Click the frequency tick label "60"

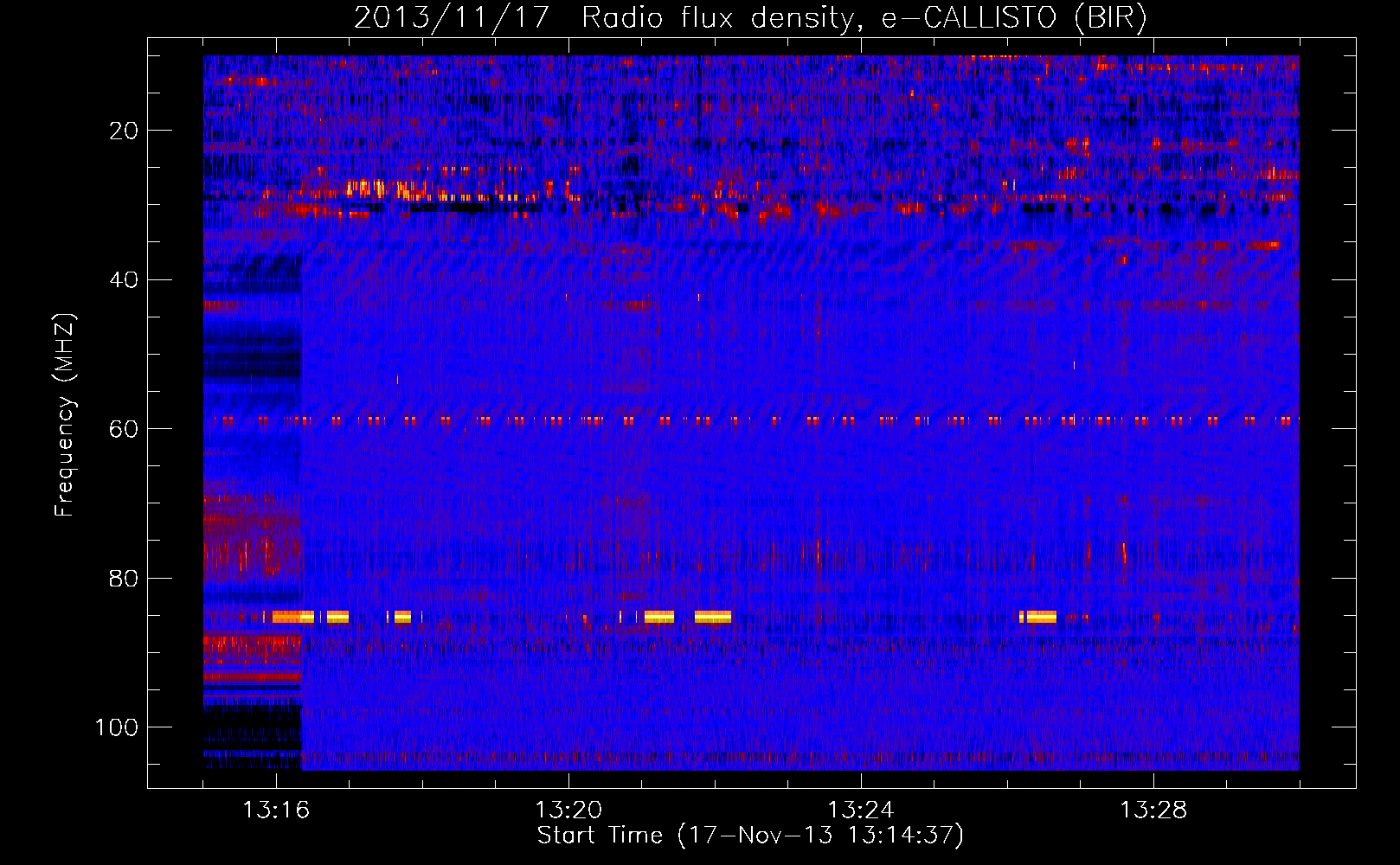[124, 429]
